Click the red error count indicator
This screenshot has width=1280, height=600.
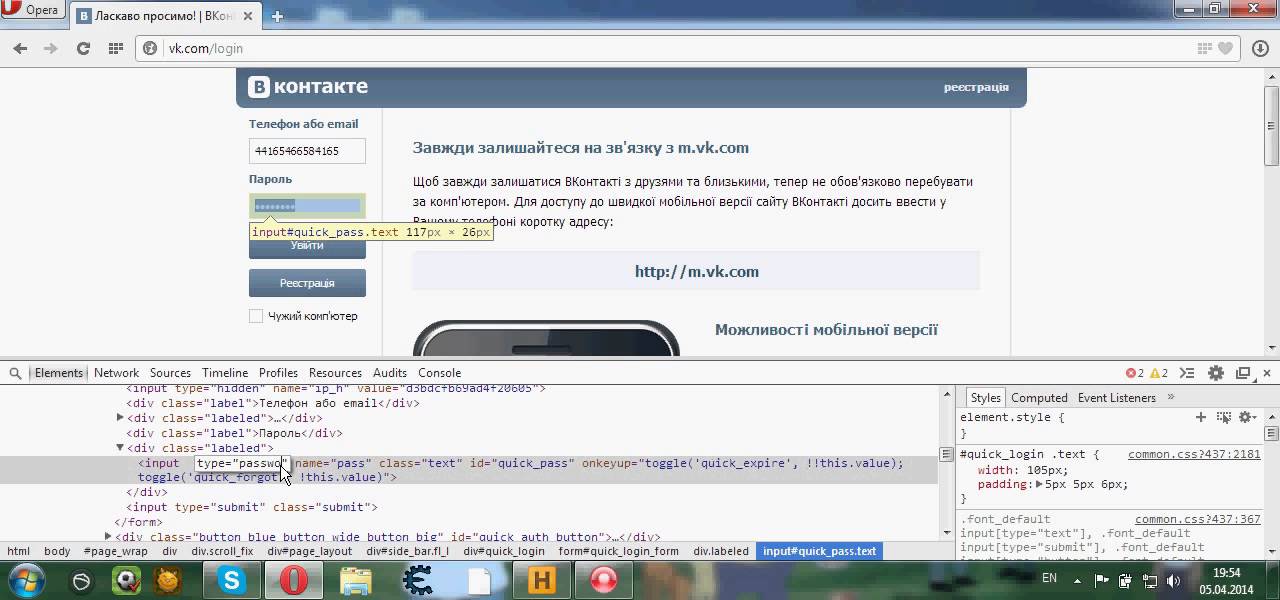1135,373
